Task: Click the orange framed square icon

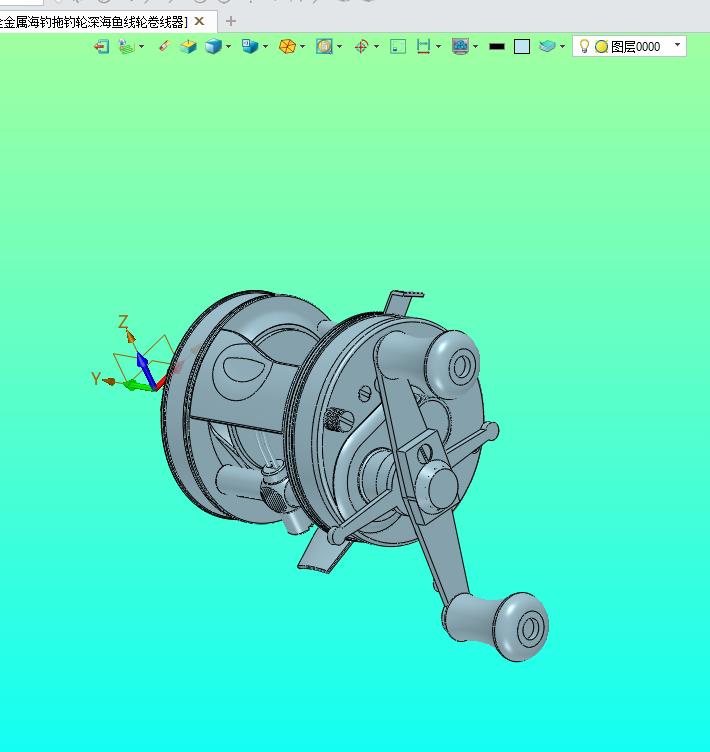Action: point(324,46)
